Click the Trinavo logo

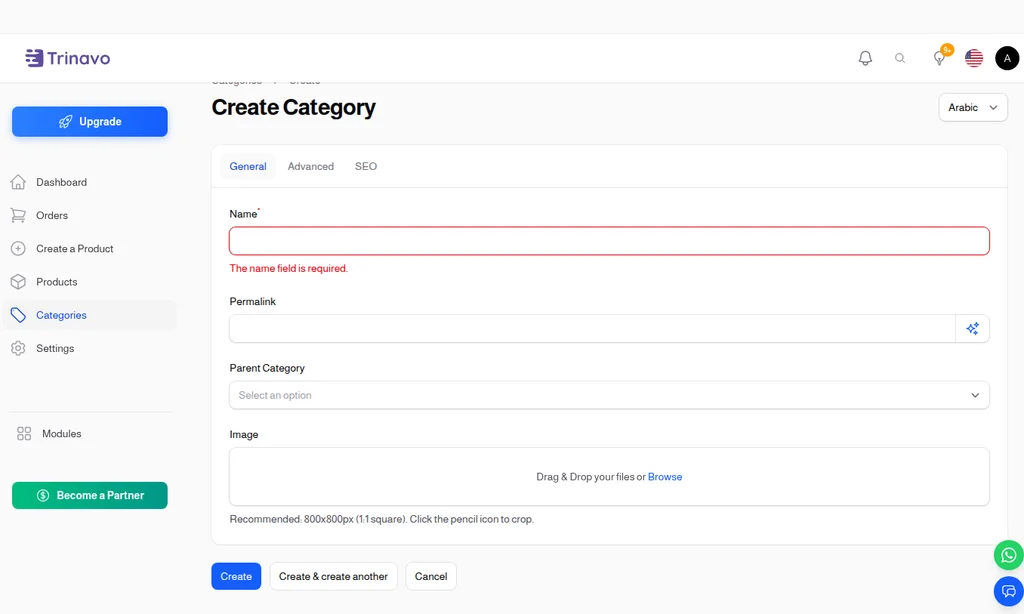click(x=68, y=58)
